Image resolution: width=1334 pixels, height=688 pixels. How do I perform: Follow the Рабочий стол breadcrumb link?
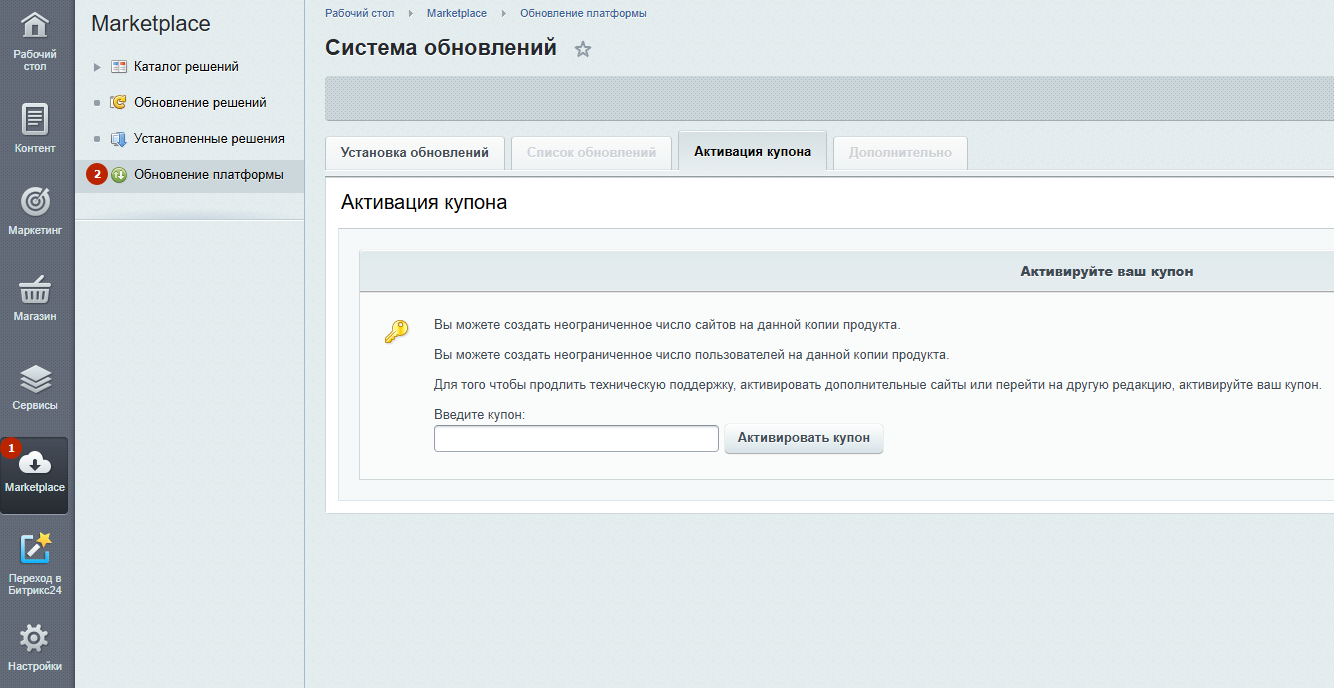click(359, 13)
